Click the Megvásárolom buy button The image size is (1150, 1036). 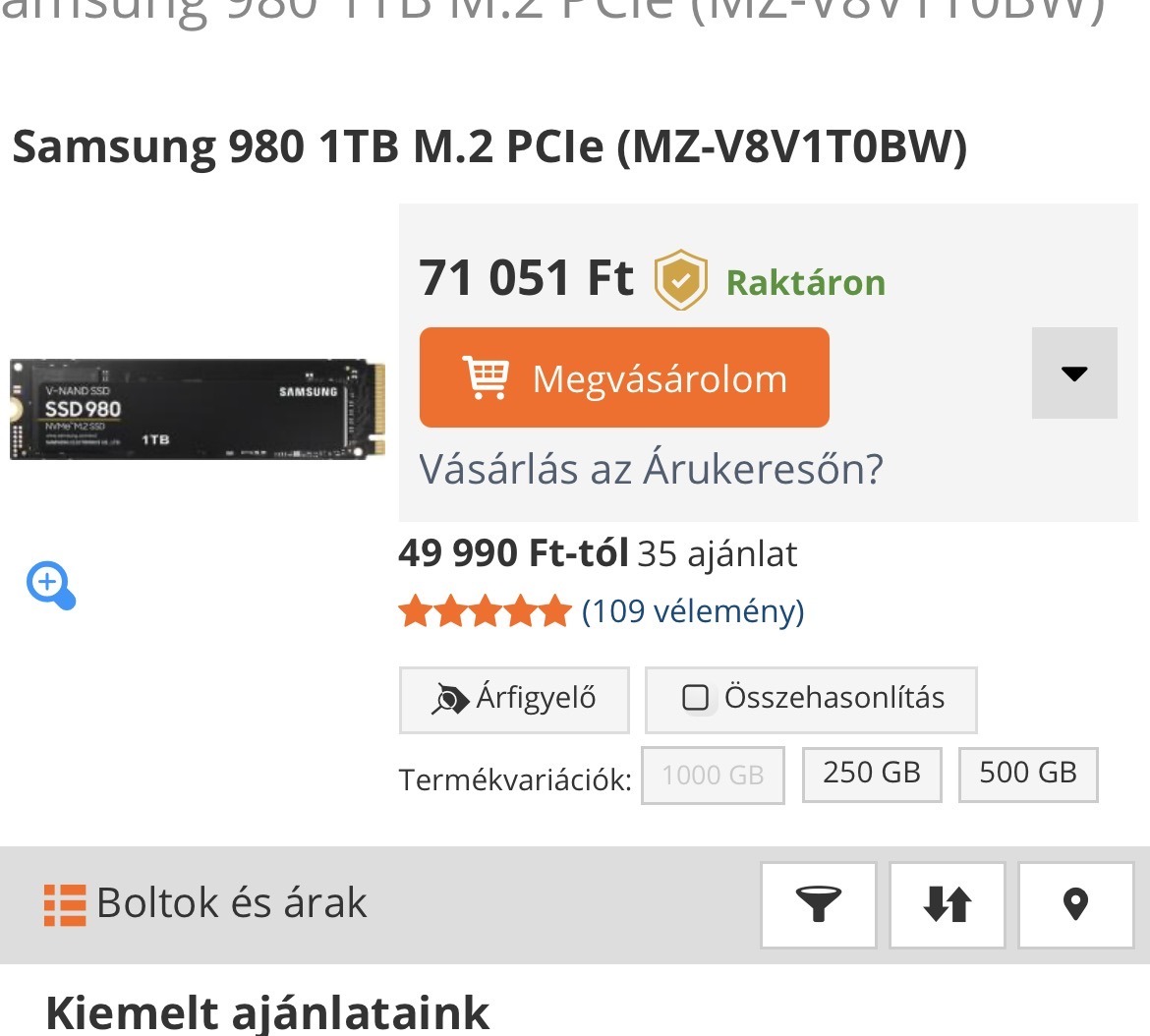(624, 377)
